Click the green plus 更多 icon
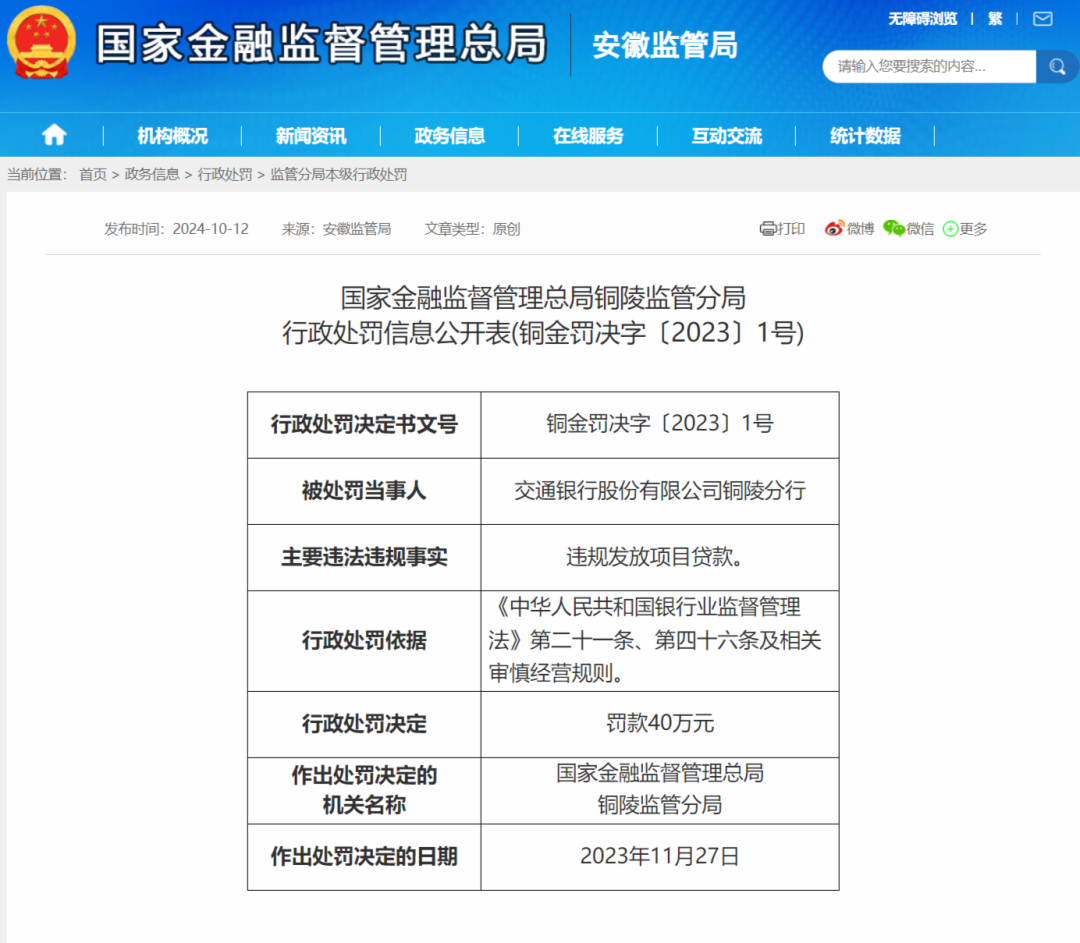 pos(951,229)
